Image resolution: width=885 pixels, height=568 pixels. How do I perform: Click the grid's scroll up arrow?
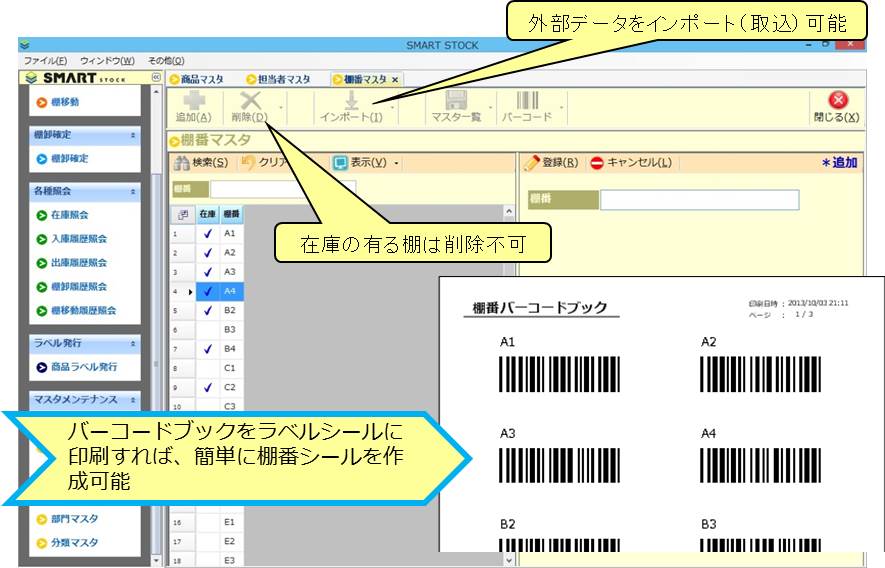509,212
